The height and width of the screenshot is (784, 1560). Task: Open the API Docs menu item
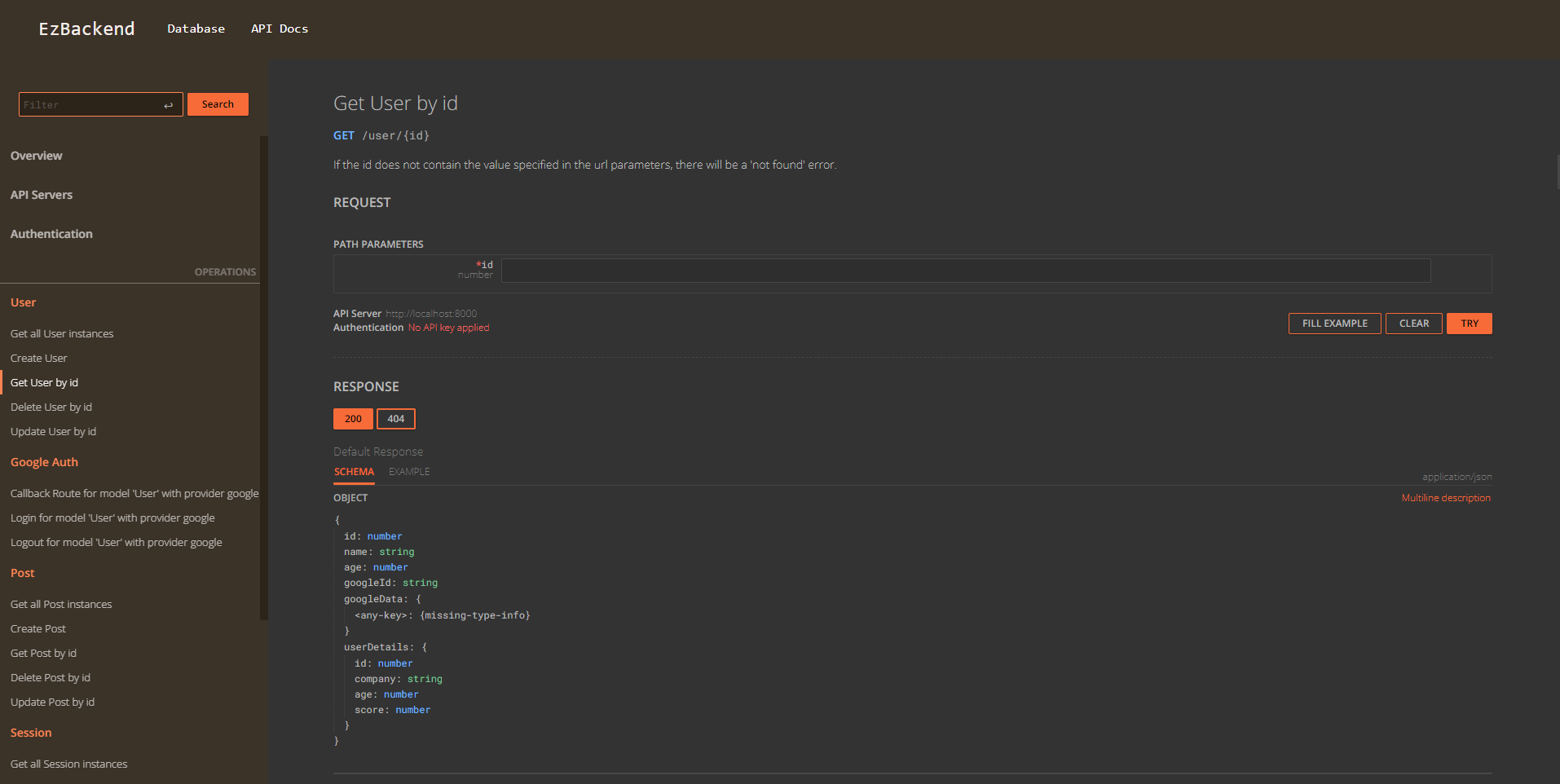click(x=280, y=29)
